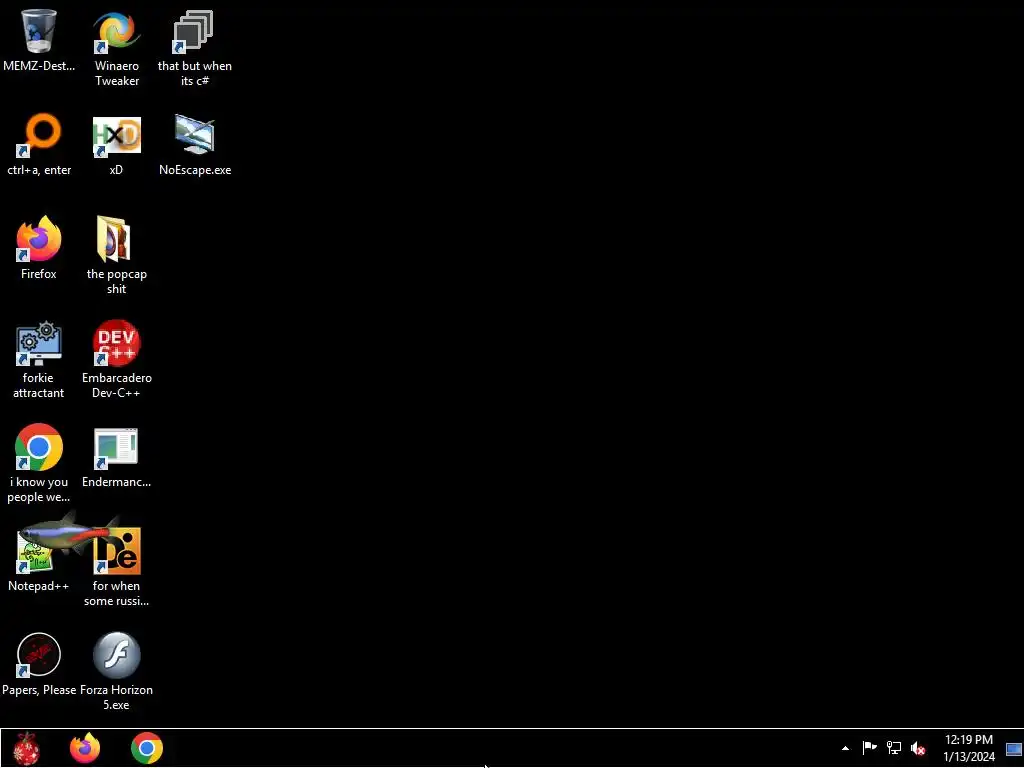Expand the hidden tray icons arrow
Screen dimensions: 1024x768
click(845, 748)
